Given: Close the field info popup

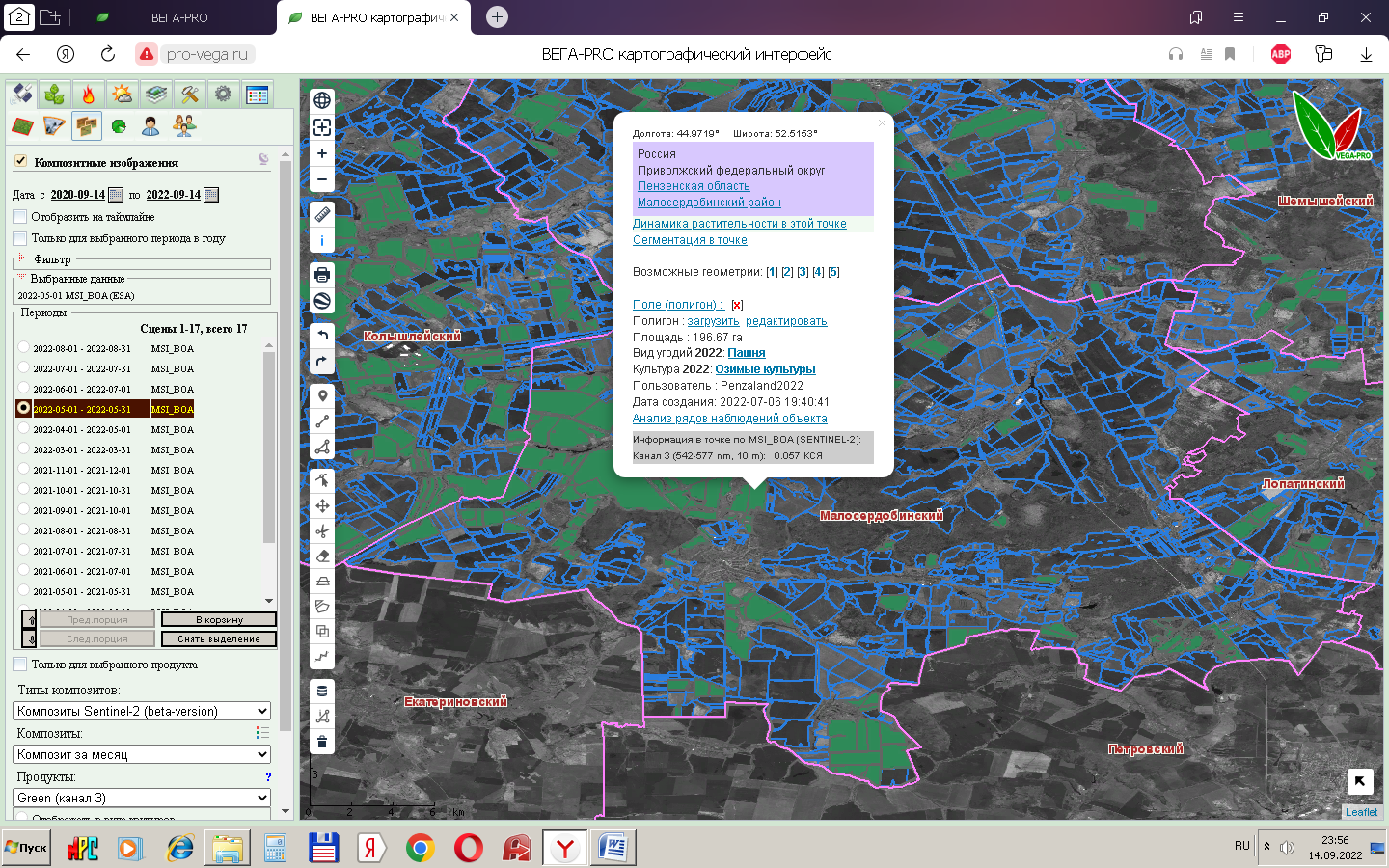Looking at the screenshot, I should 882,122.
